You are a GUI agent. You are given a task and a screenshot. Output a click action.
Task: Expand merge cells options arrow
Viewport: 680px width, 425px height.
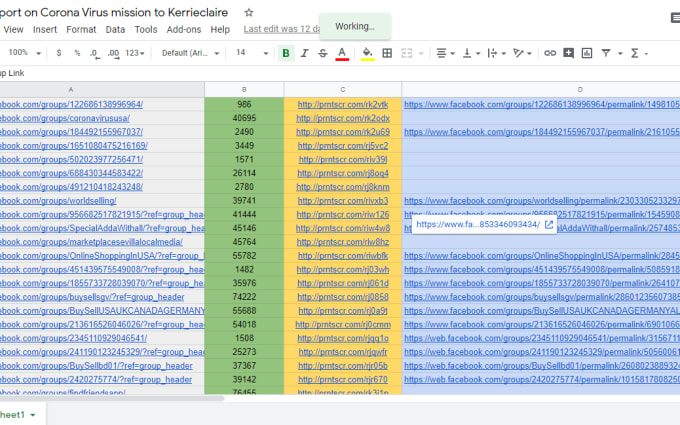point(421,53)
